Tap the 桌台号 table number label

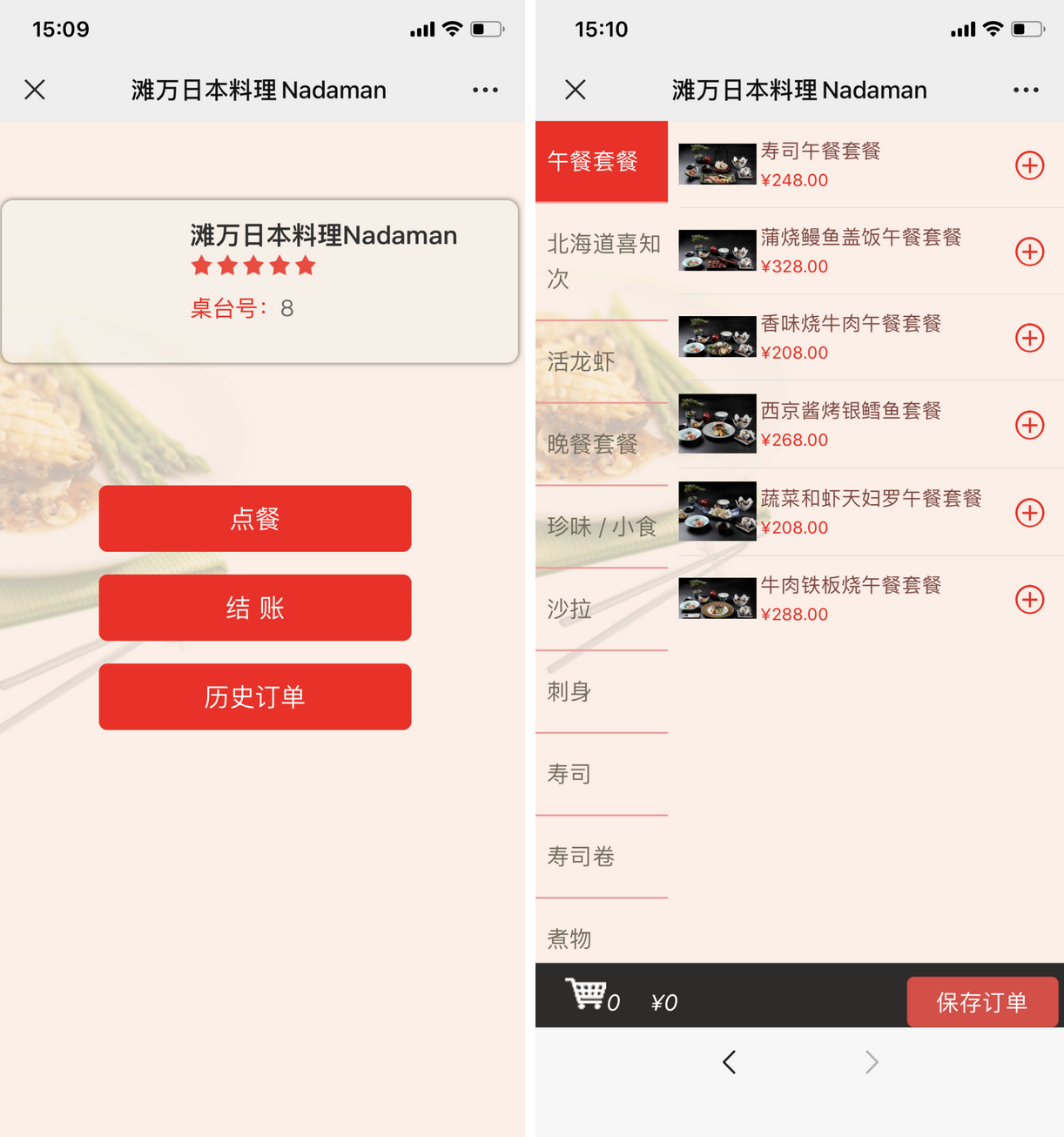[x=228, y=308]
